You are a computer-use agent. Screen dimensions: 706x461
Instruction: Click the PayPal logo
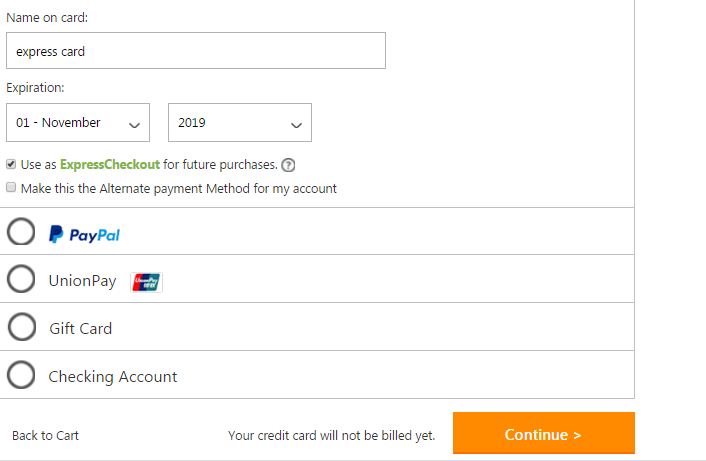click(x=85, y=234)
